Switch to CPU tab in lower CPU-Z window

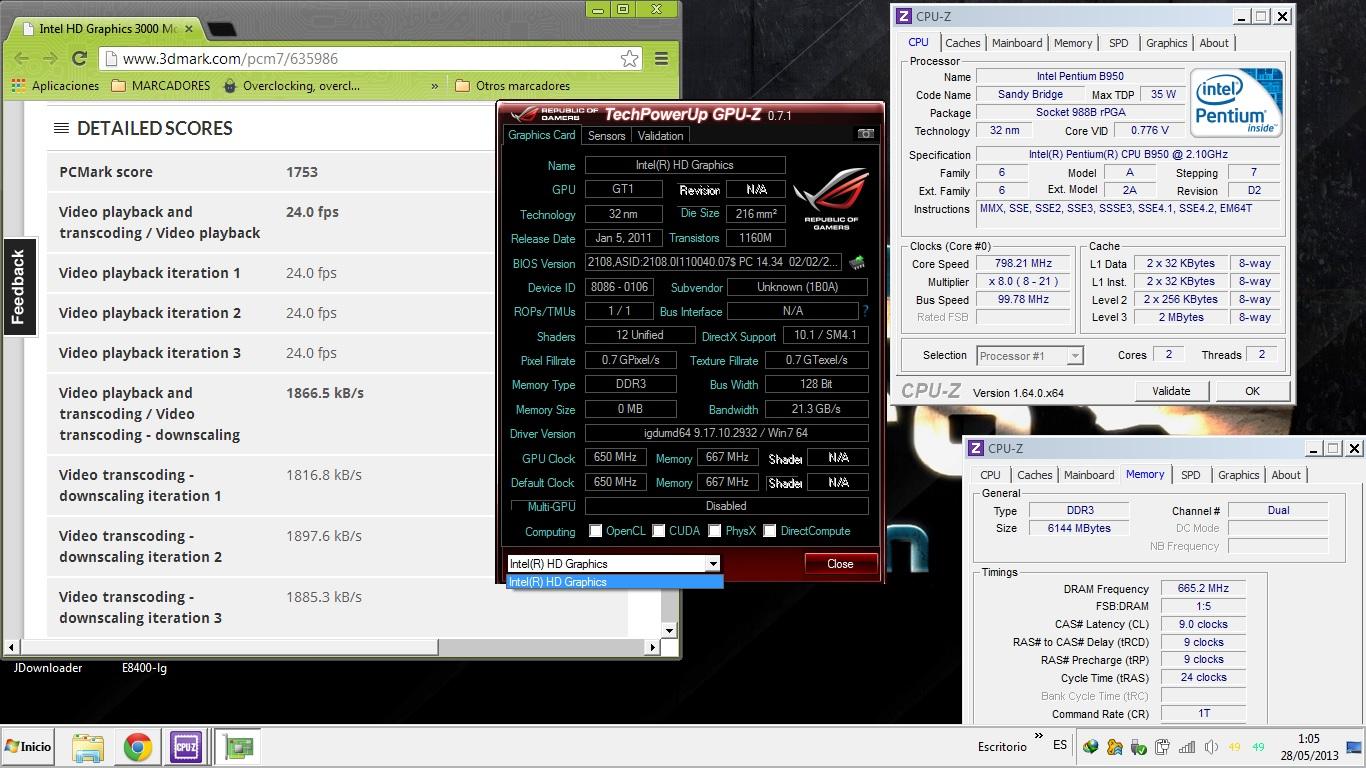990,475
